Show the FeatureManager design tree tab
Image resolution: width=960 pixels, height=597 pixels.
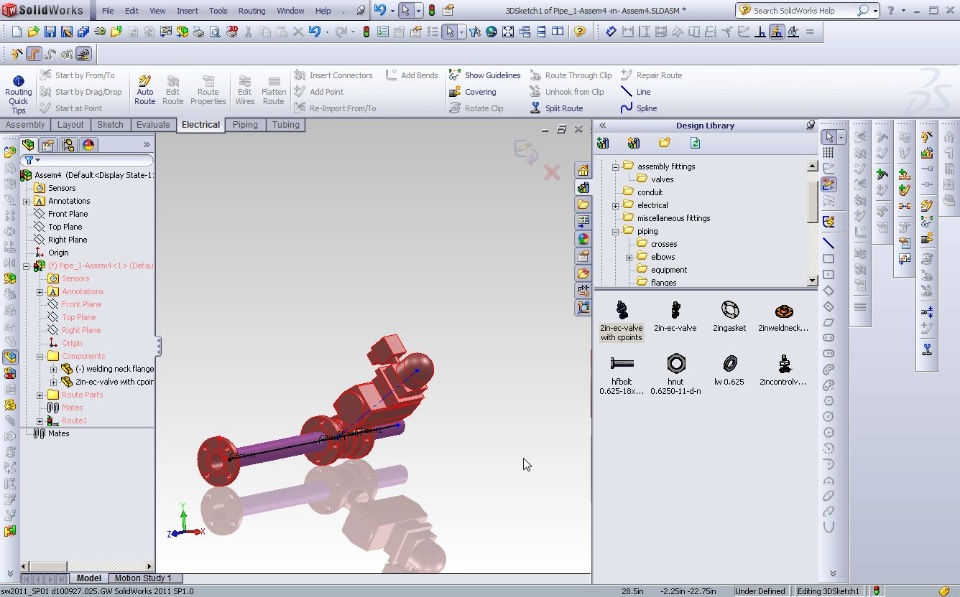pos(28,145)
